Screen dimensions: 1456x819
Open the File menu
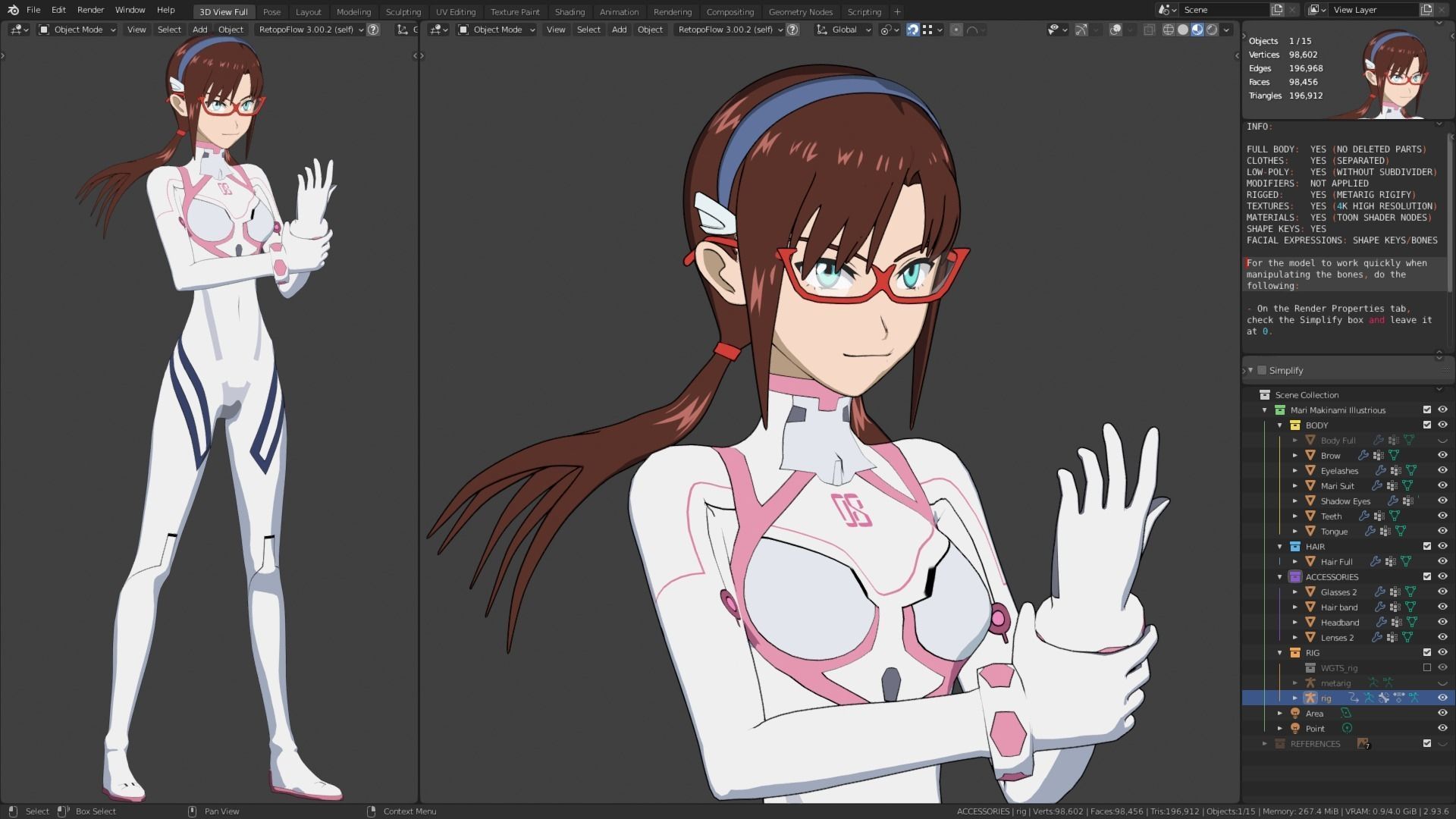click(33, 10)
